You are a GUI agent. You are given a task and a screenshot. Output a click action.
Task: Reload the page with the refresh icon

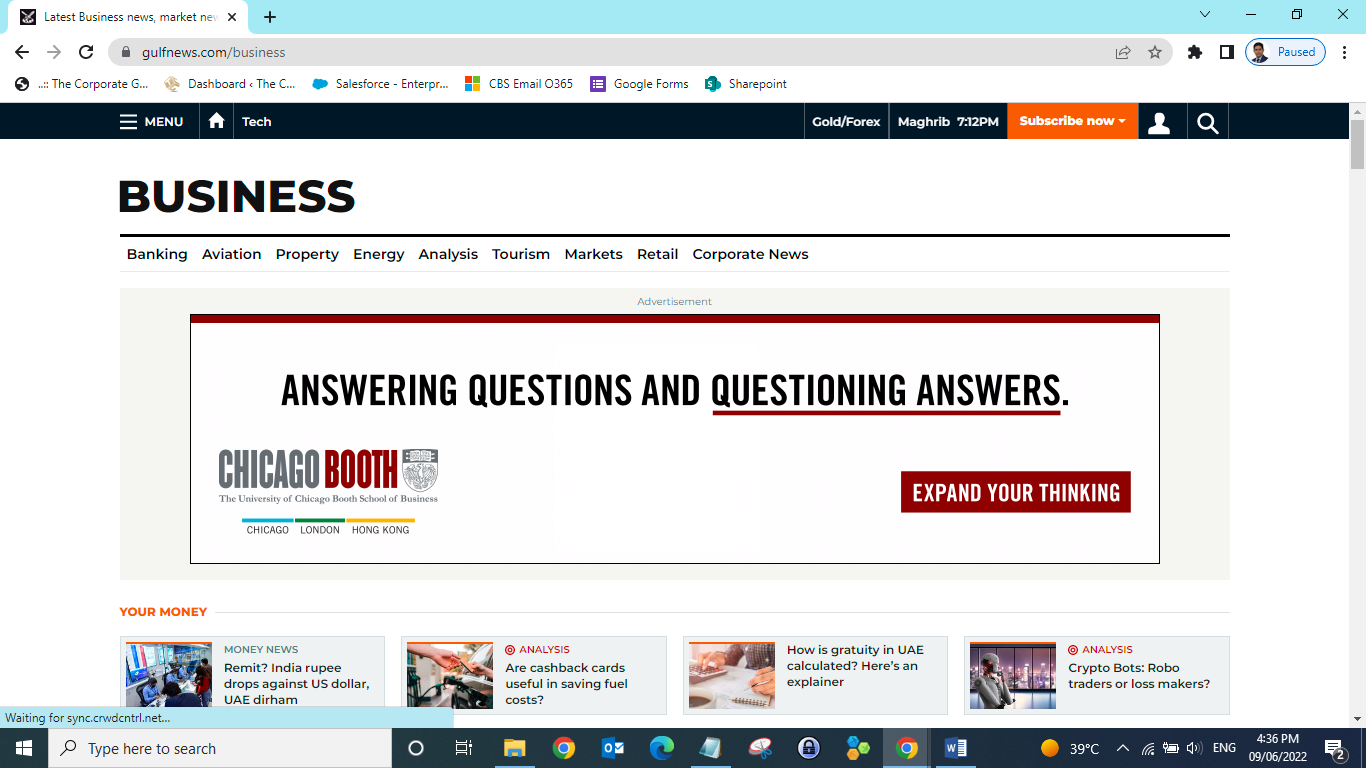coord(86,52)
